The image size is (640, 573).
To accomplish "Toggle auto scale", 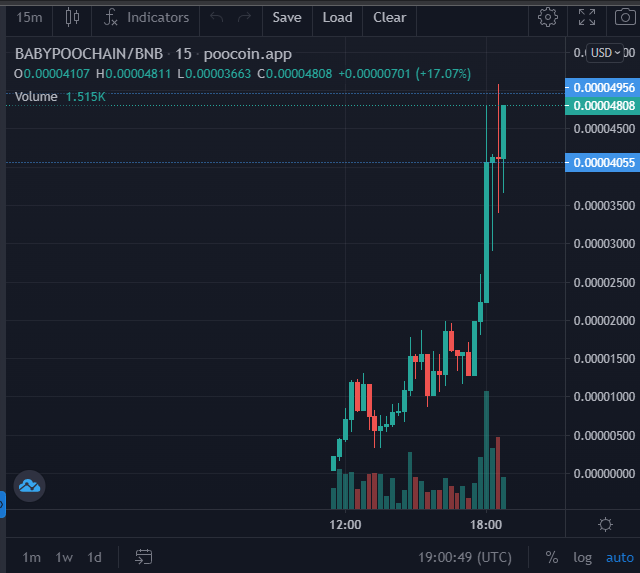I will [620, 557].
